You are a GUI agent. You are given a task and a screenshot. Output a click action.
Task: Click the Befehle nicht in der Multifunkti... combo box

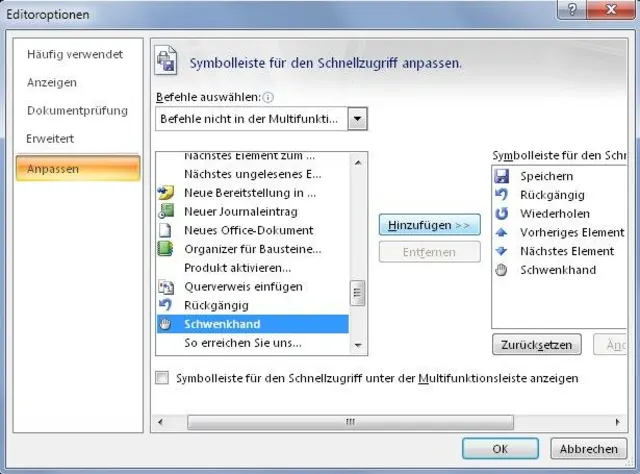[x=261, y=119]
